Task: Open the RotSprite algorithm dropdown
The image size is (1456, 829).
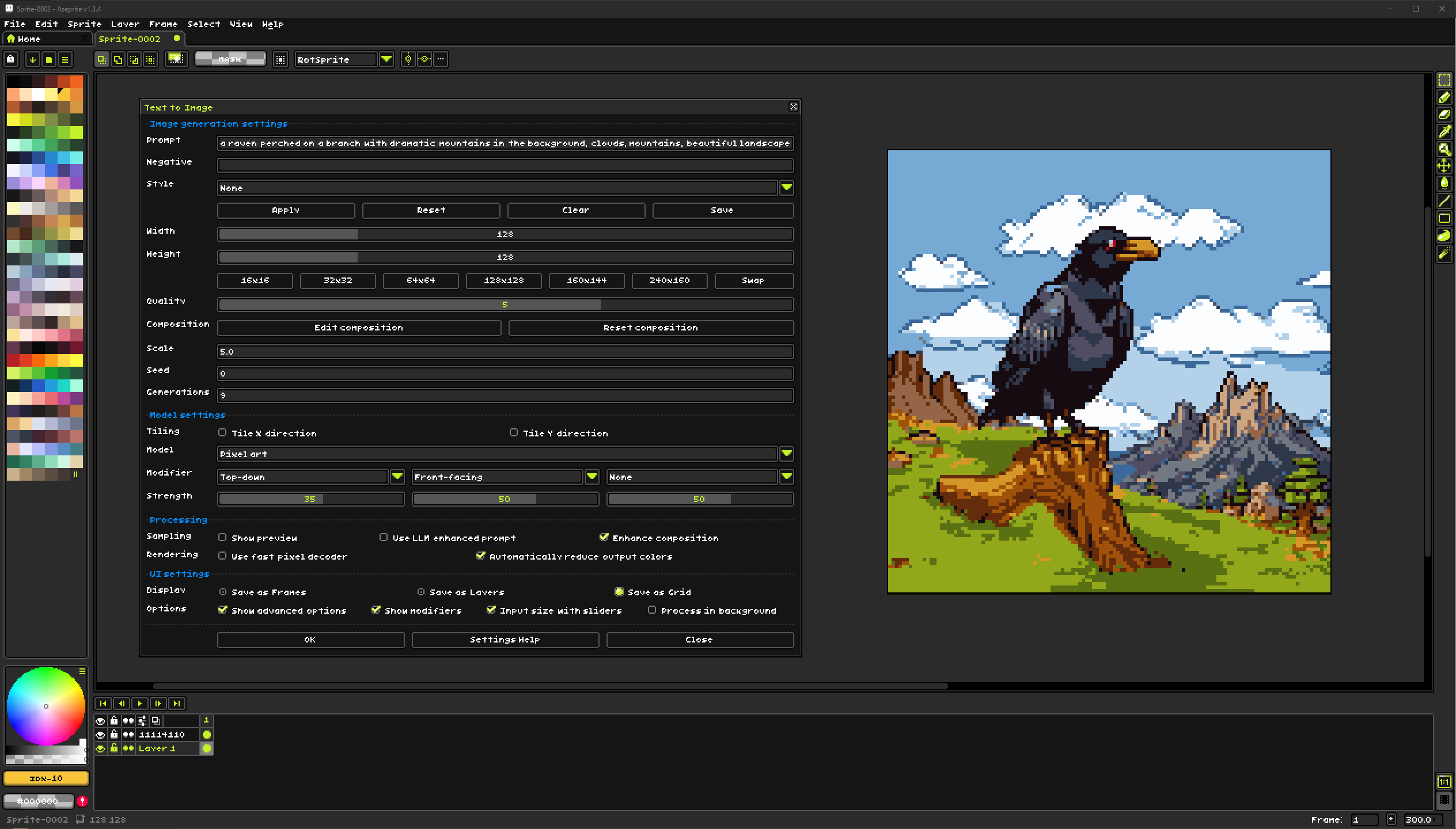Action: click(x=386, y=59)
